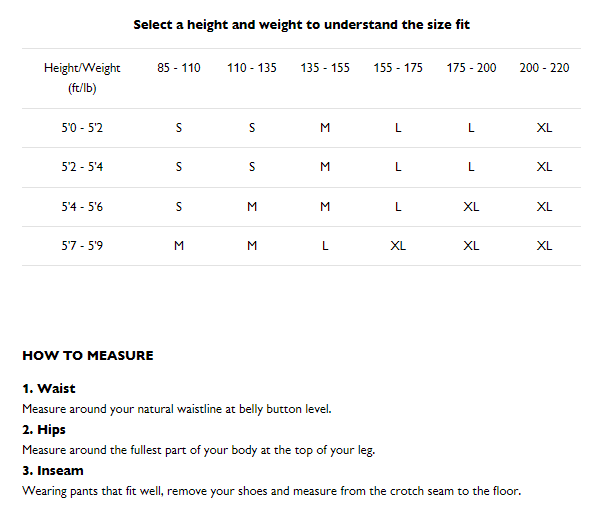610x508 pixels.
Task: Choose size M for 5'4 - 5'6 at 110 - 135 lb
Action: click(252, 207)
